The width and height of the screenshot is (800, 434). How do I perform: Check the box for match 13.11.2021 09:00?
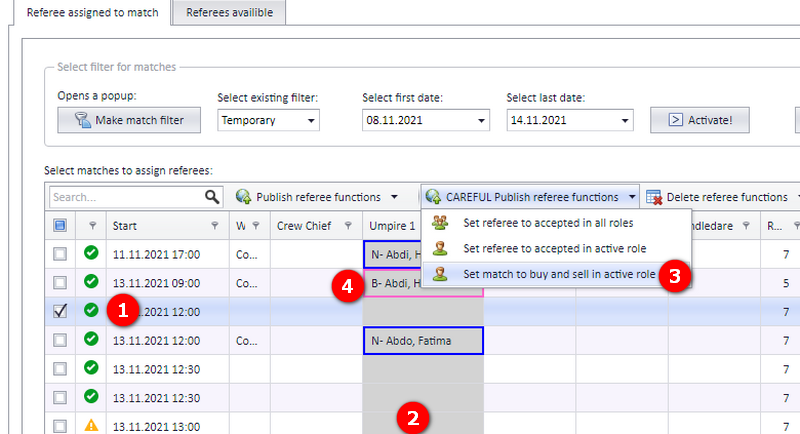click(x=60, y=283)
